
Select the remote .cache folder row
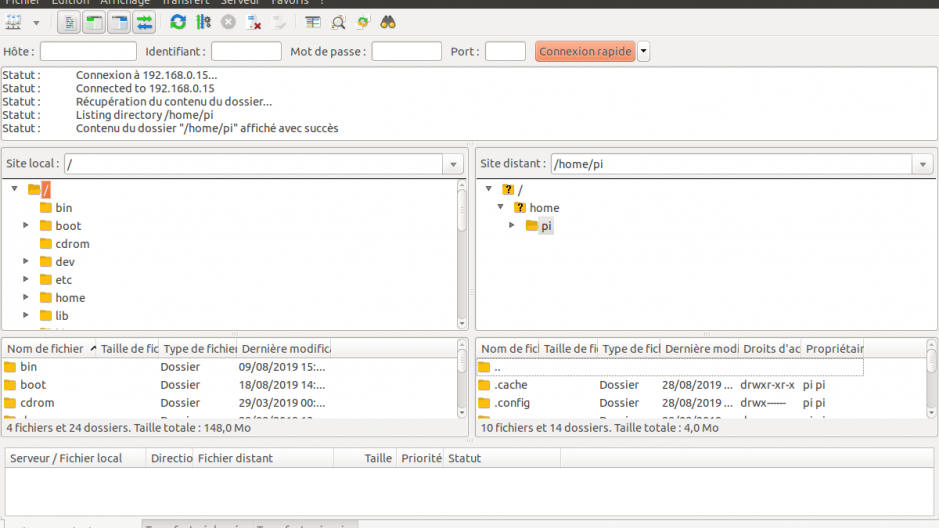[670, 385]
